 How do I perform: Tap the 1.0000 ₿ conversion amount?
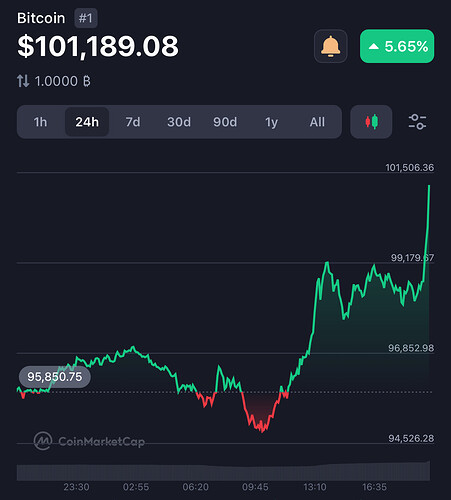(62, 81)
